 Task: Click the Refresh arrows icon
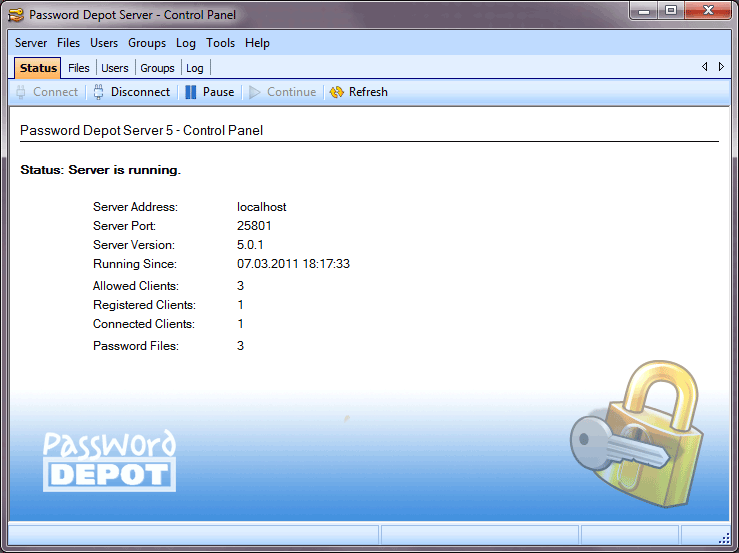pos(337,92)
